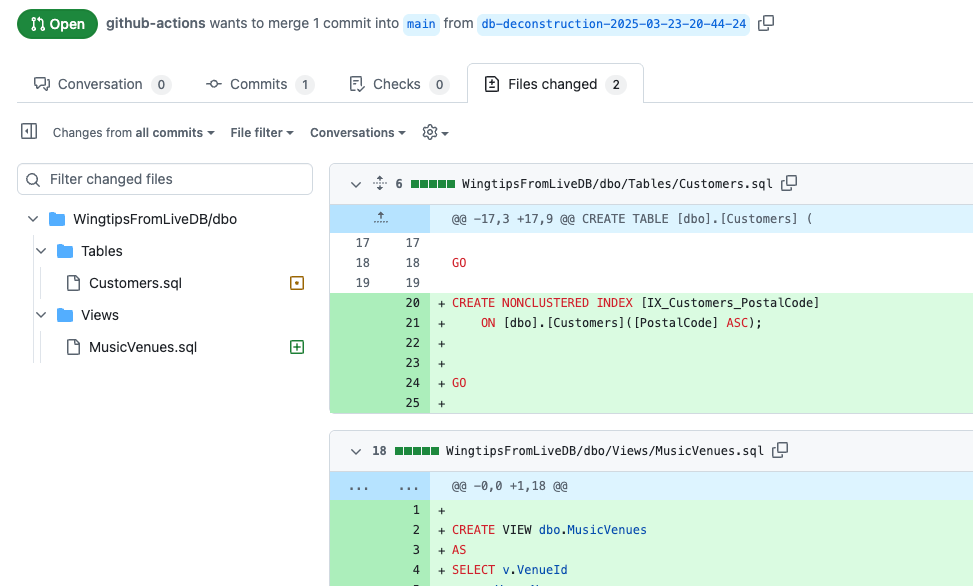Collapse the Tables folder chevron
973x586 pixels.
coord(41,251)
